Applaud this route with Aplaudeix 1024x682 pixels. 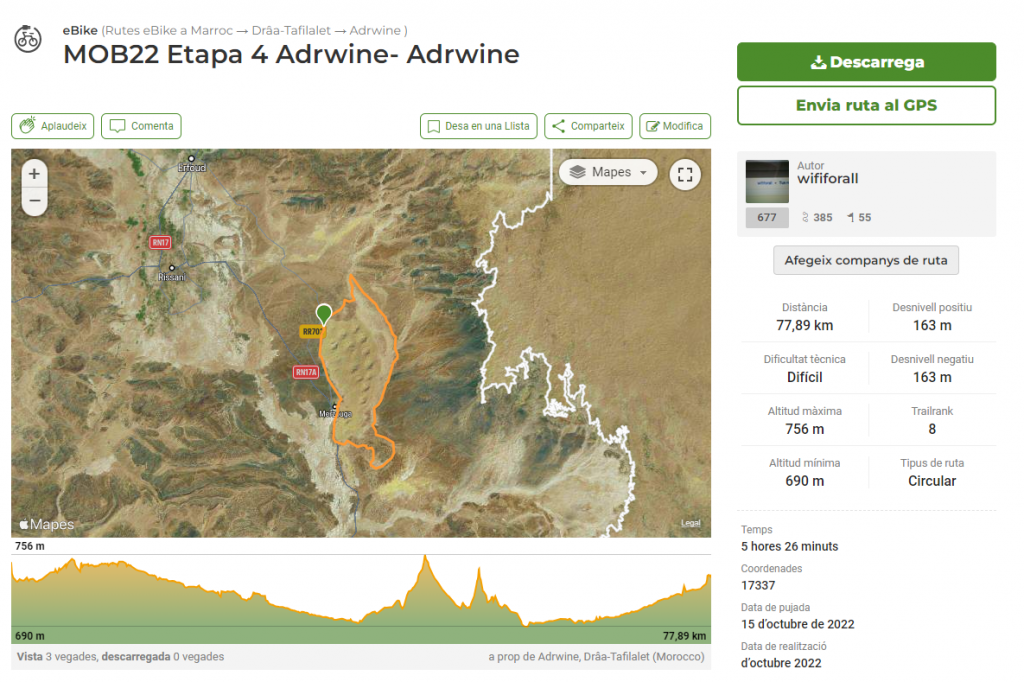[x=53, y=126]
